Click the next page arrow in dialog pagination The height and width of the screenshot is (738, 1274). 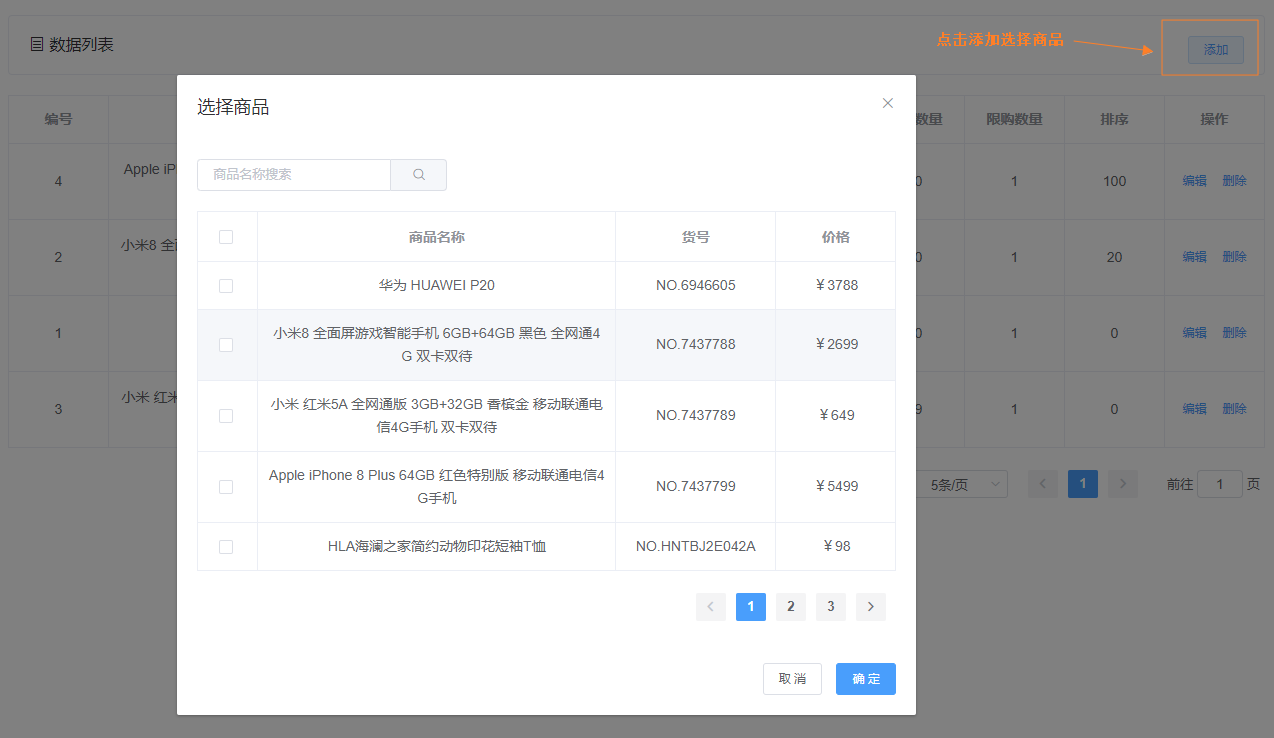(x=870, y=606)
